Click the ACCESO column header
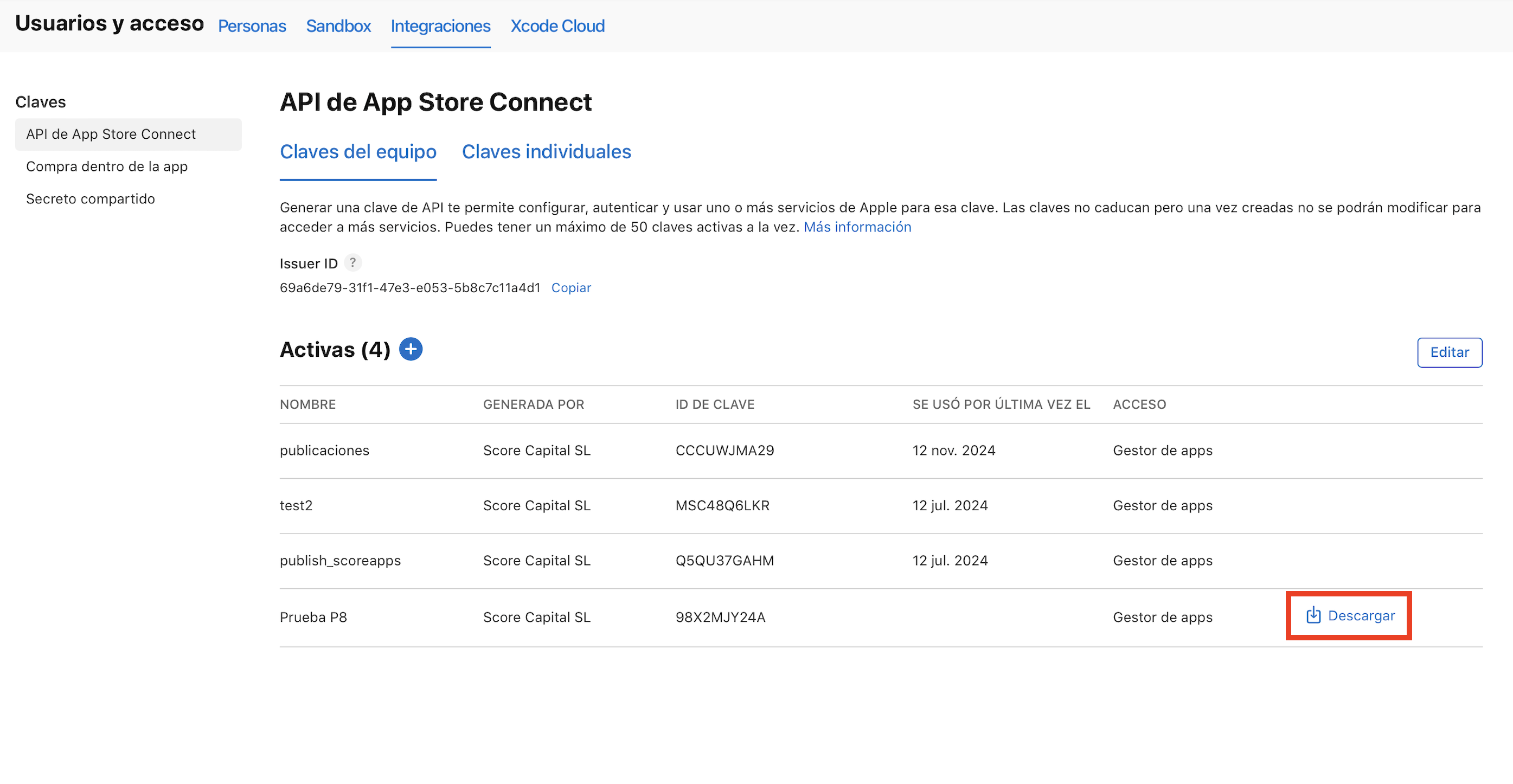Viewport: 1513px width, 784px height. [x=1139, y=404]
